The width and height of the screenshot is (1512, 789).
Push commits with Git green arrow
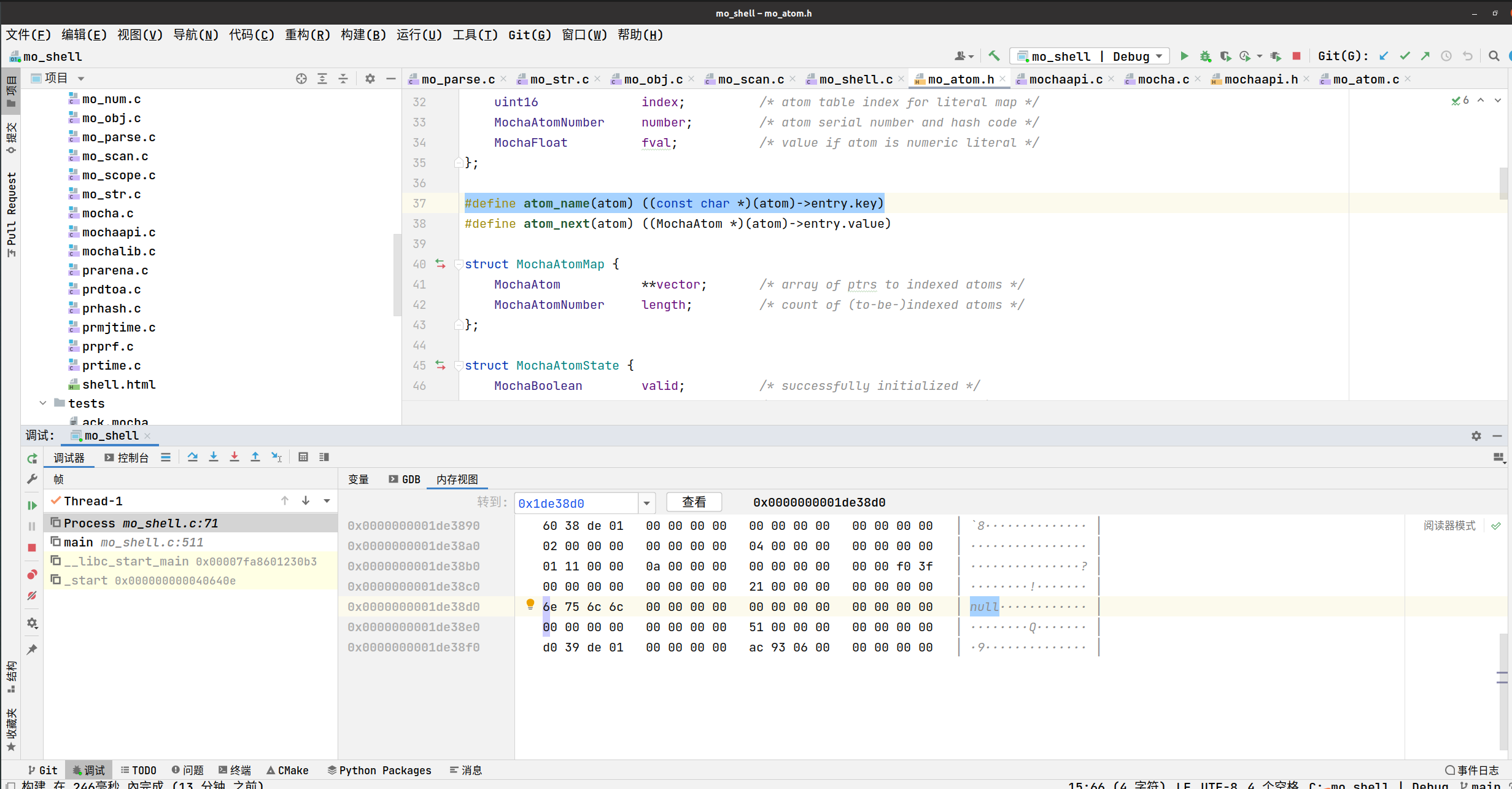coord(1425,56)
